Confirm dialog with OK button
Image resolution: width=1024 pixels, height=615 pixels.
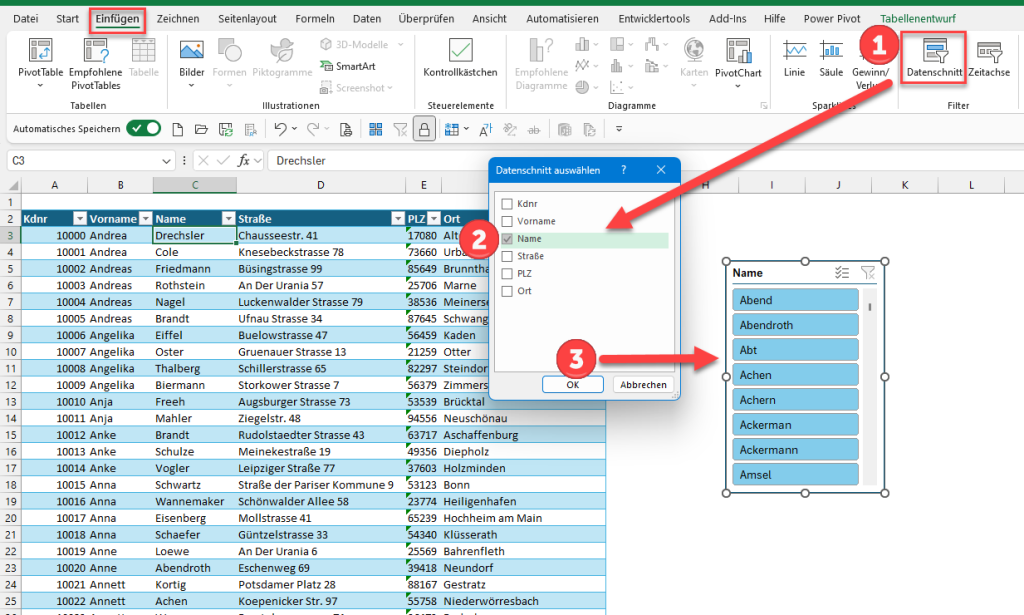(572, 384)
